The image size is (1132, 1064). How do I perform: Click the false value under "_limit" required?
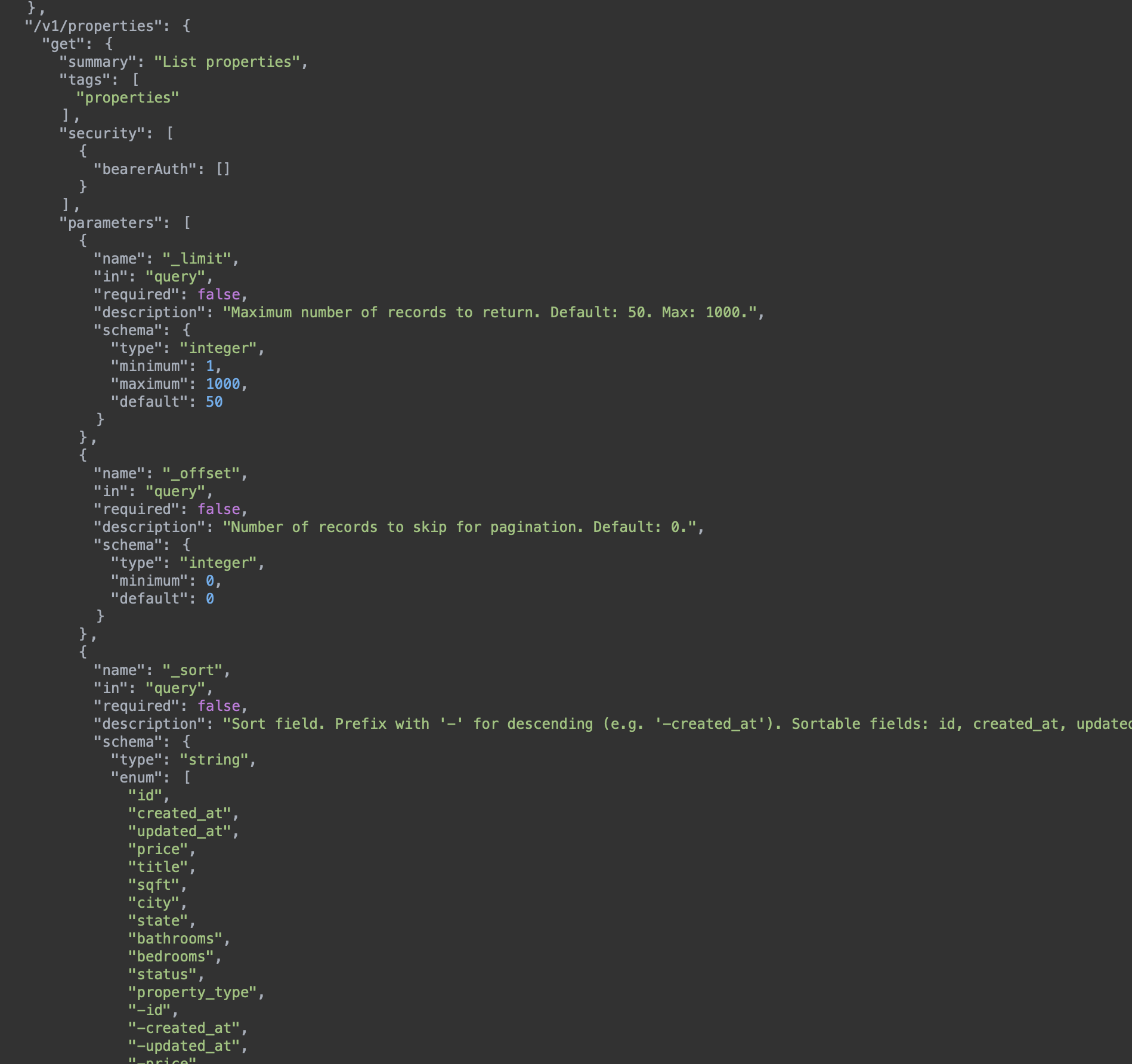[218, 295]
